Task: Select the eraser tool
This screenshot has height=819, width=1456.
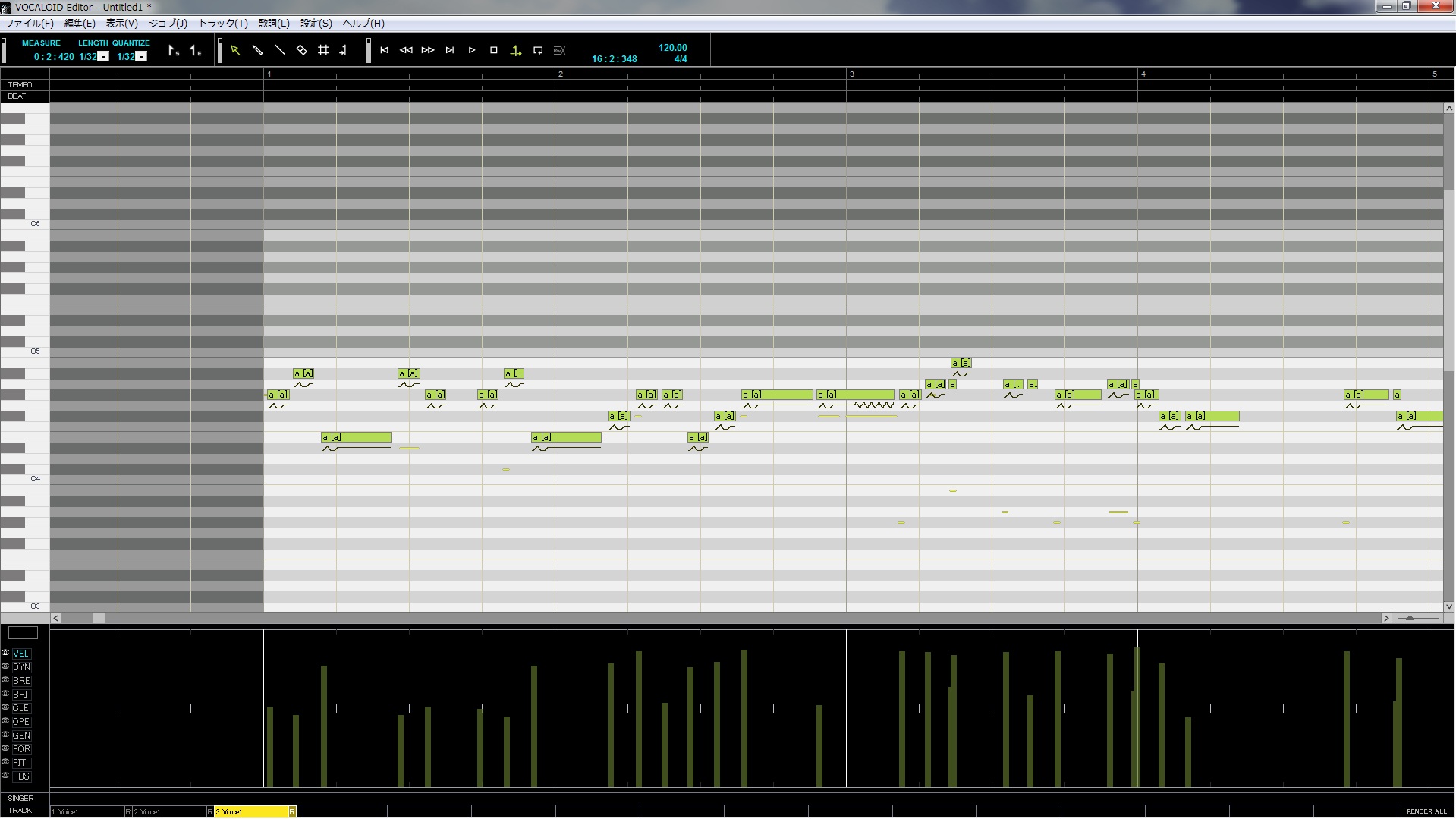Action: point(301,50)
